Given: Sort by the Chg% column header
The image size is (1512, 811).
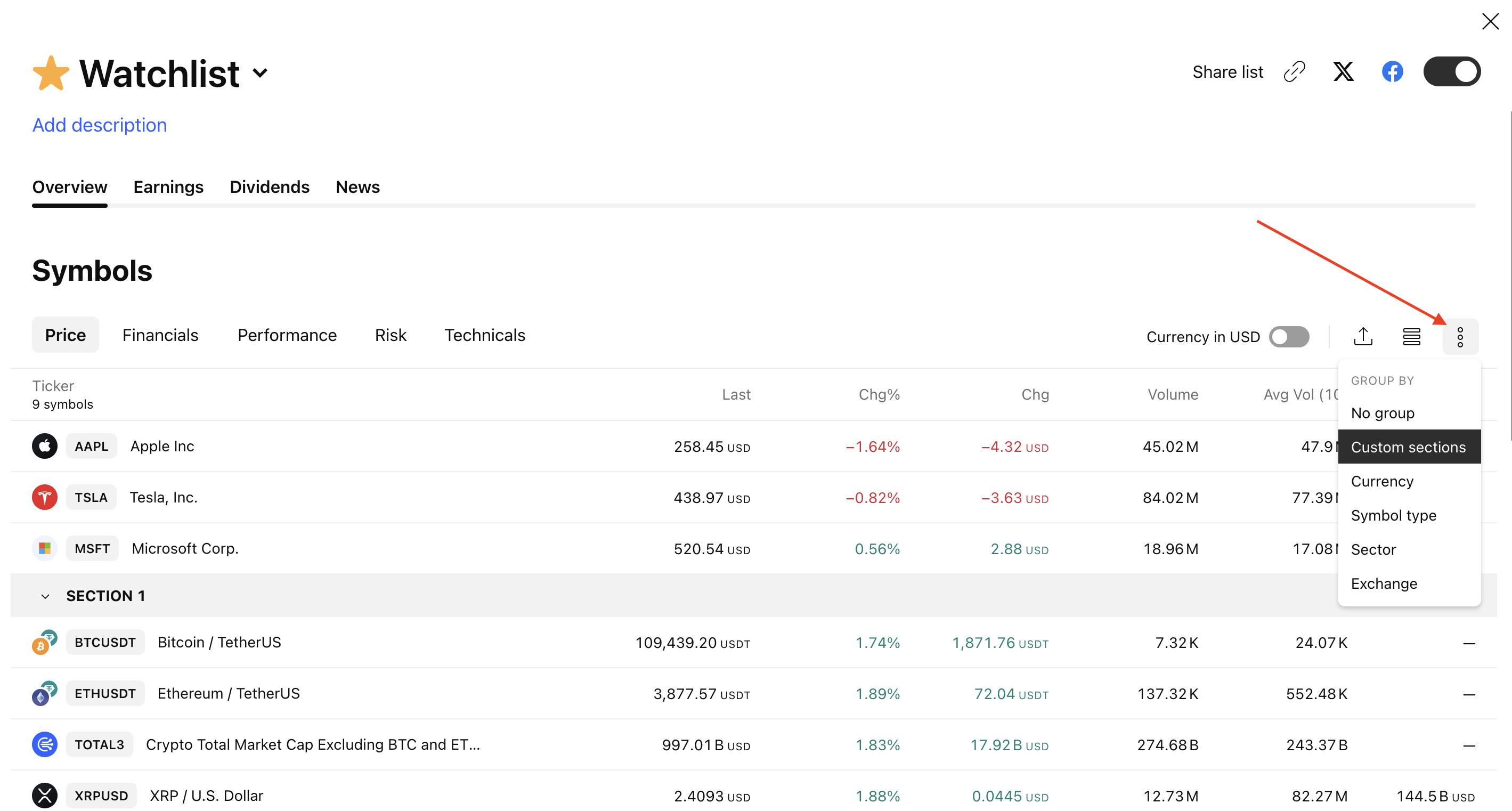Looking at the screenshot, I should tap(879, 394).
